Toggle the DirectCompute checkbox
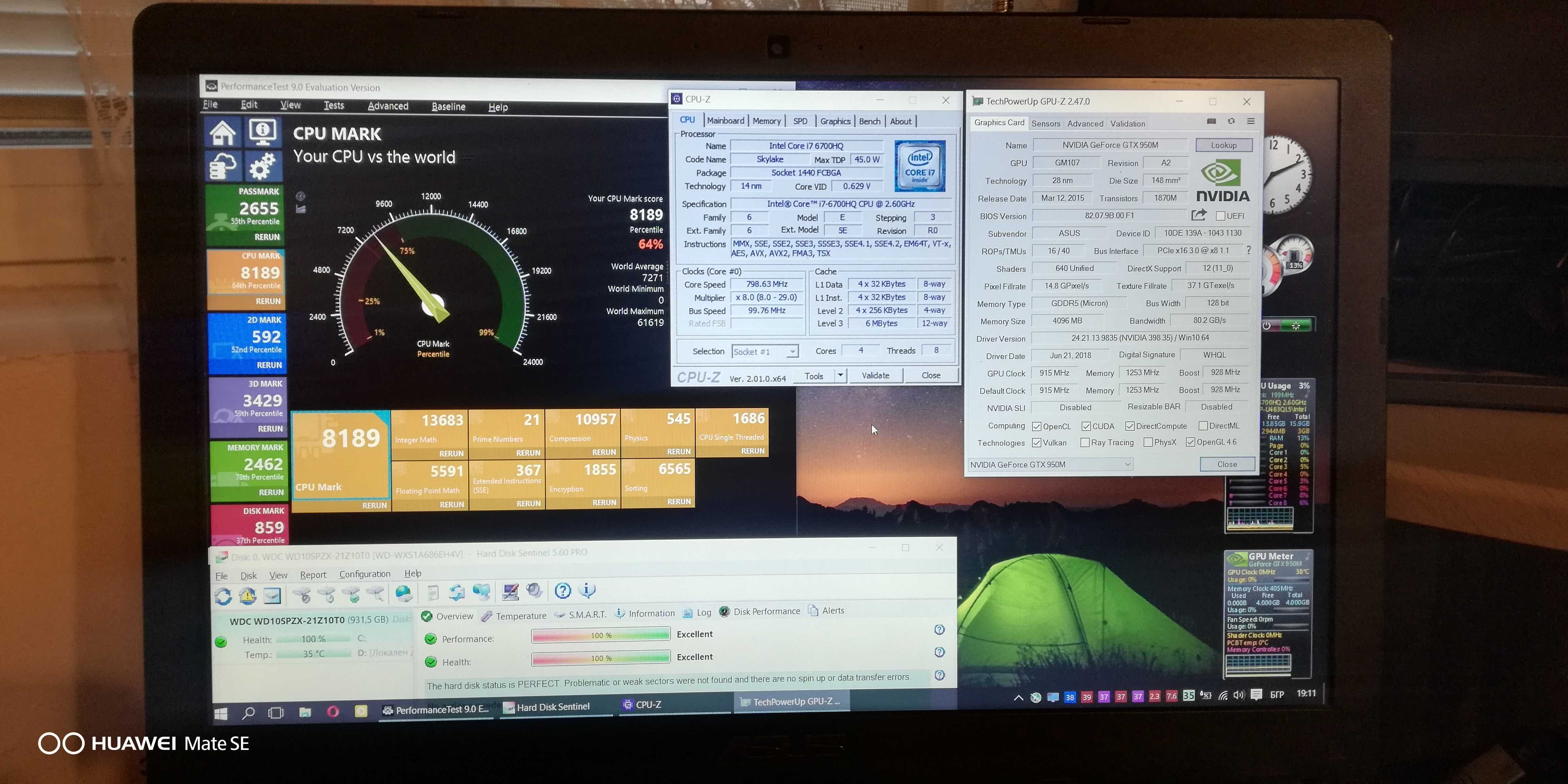 point(1130,426)
